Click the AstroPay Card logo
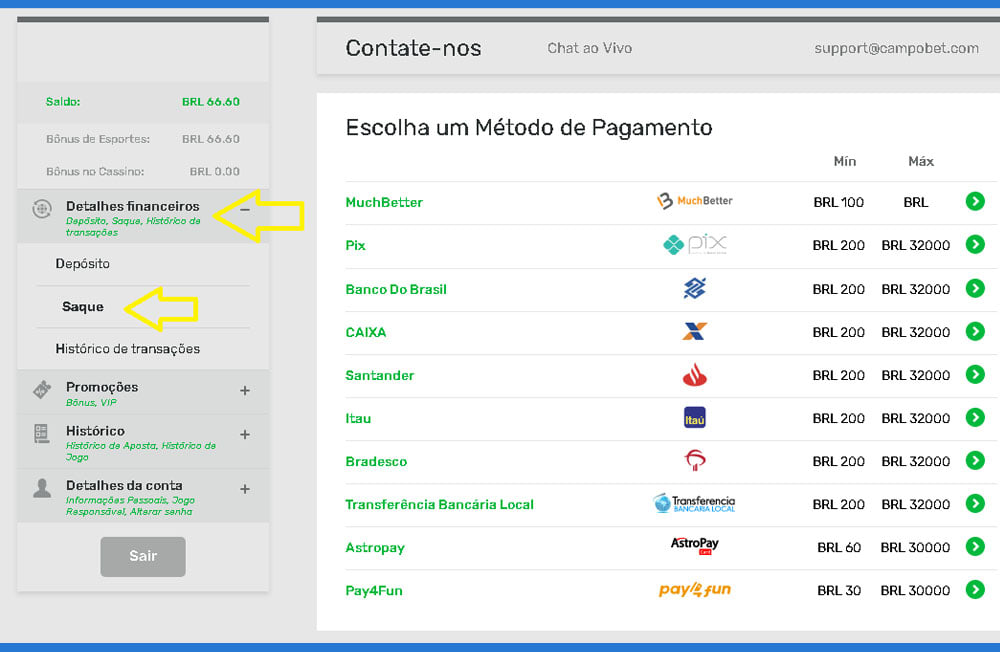Viewport: 1000px width, 652px height. coord(695,545)
